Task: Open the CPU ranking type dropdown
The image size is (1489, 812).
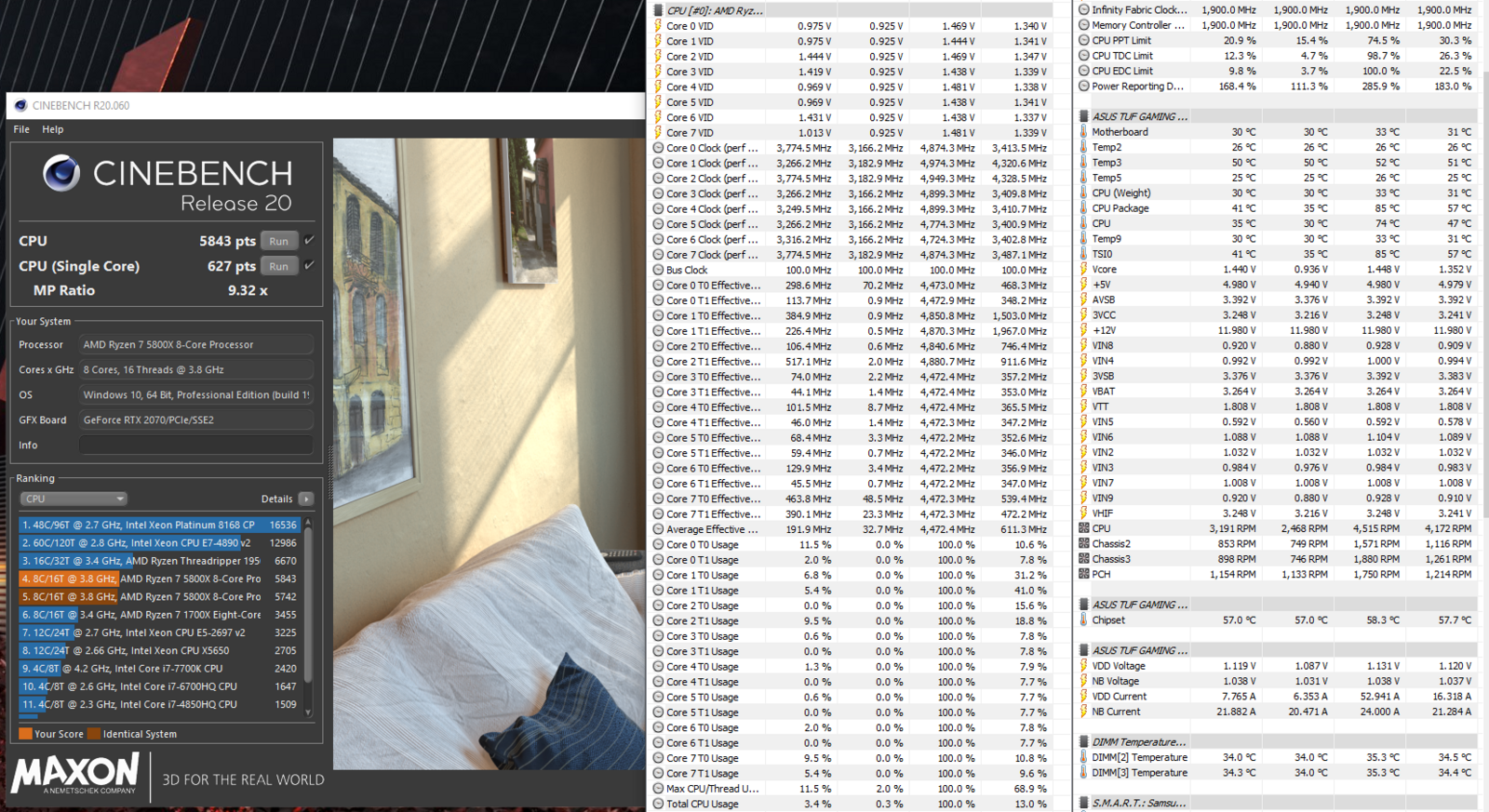Action: point(74,499)
